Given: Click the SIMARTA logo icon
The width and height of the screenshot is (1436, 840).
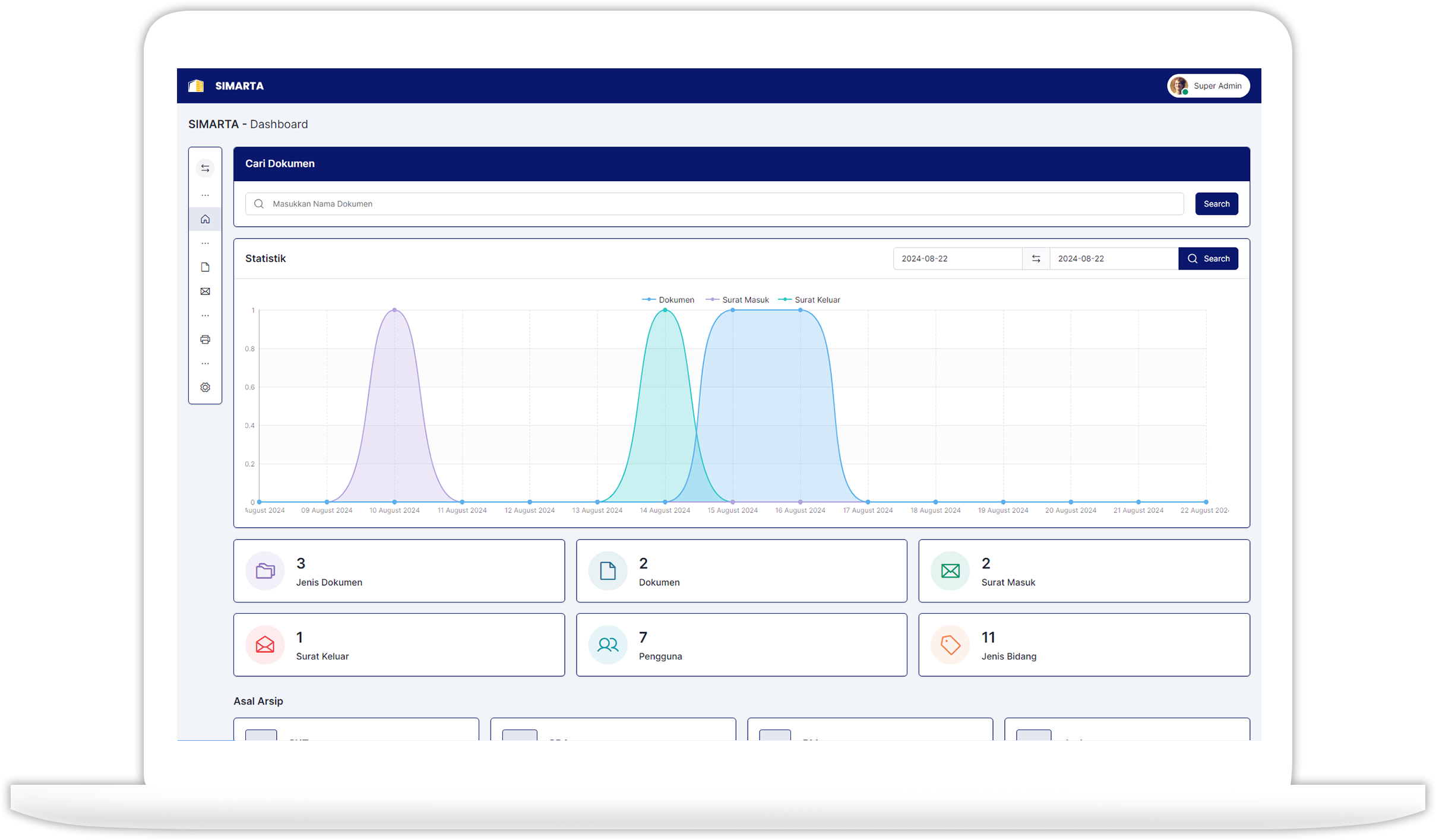Looking at the screenshot, I should (x=196, y=86).
